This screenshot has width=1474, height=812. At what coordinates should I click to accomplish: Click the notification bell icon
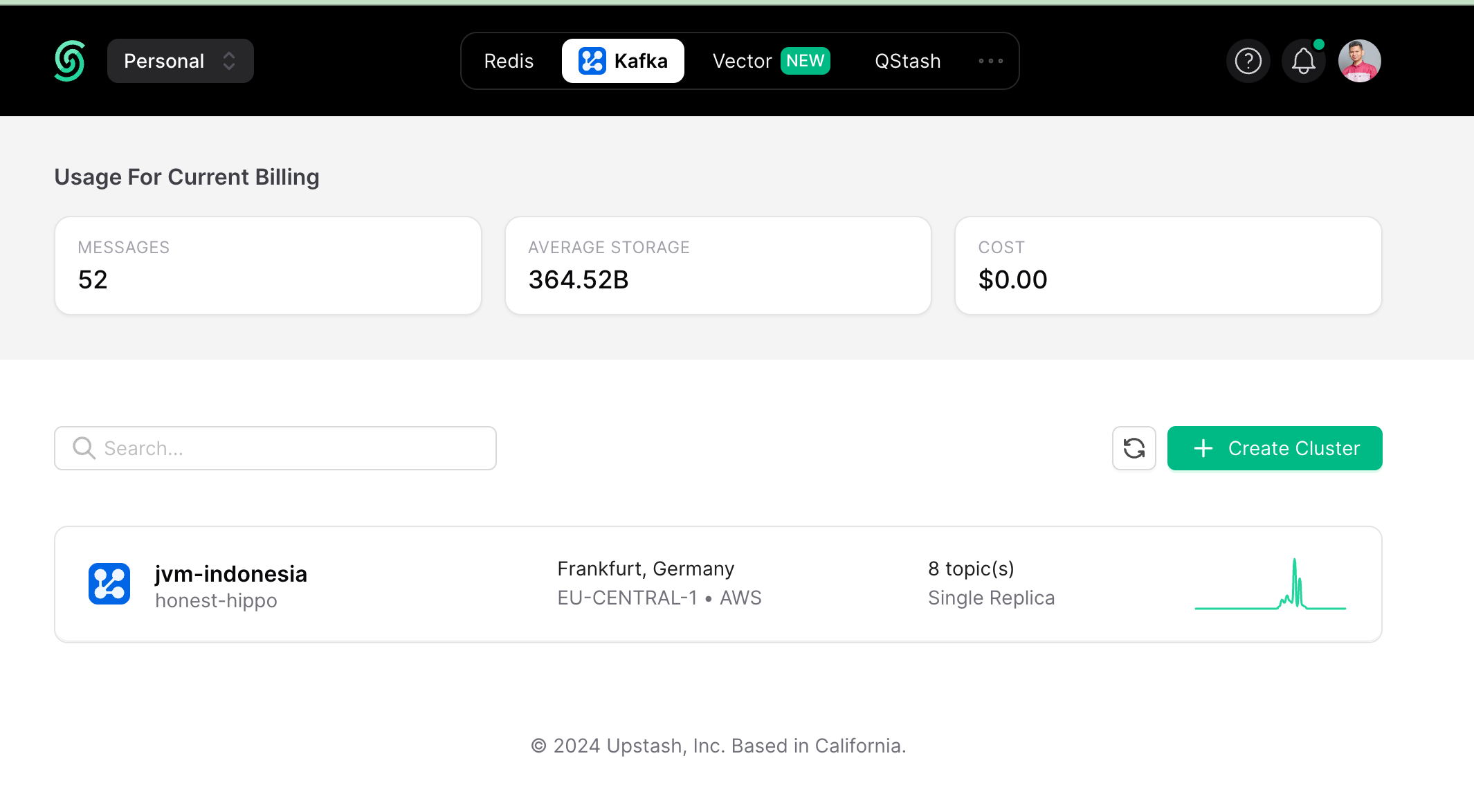click(1303, 60)
